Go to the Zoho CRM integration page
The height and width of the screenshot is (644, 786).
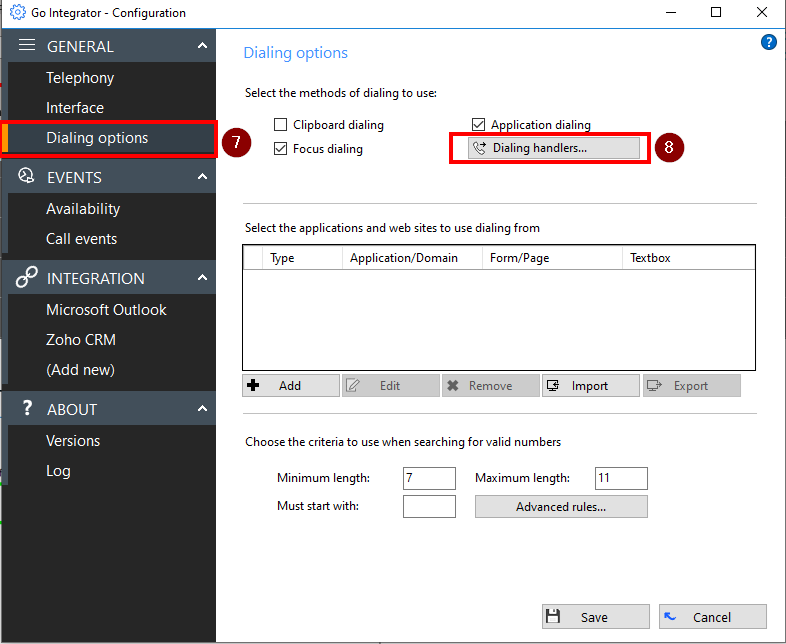81,340
